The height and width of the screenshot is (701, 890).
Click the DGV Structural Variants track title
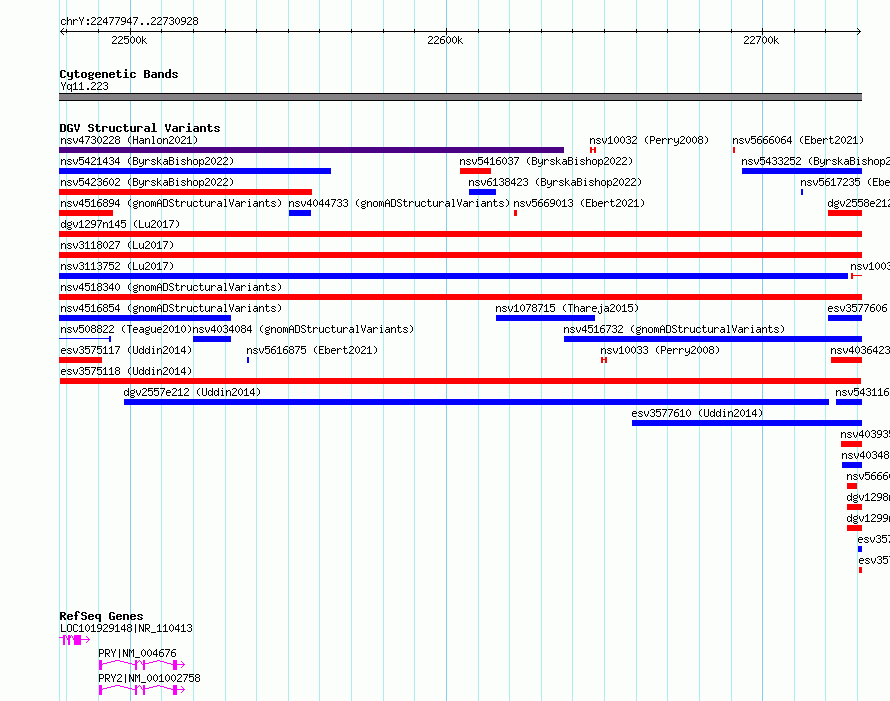point(140,128)
